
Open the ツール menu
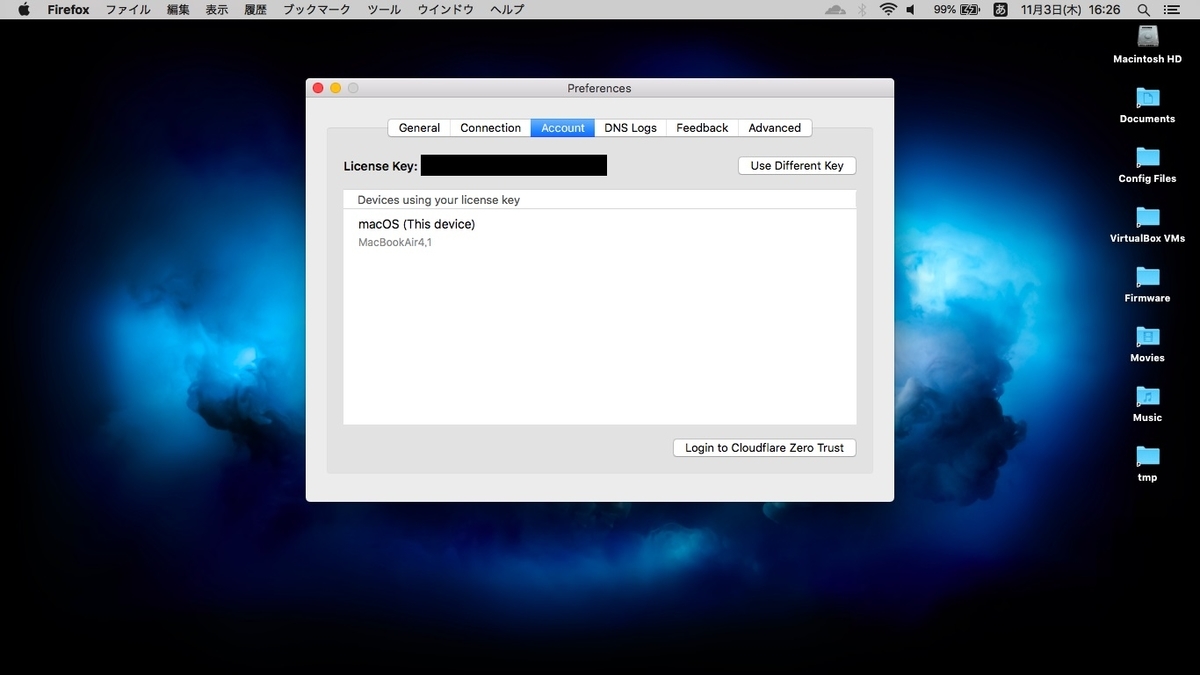(x=384, y=9)
